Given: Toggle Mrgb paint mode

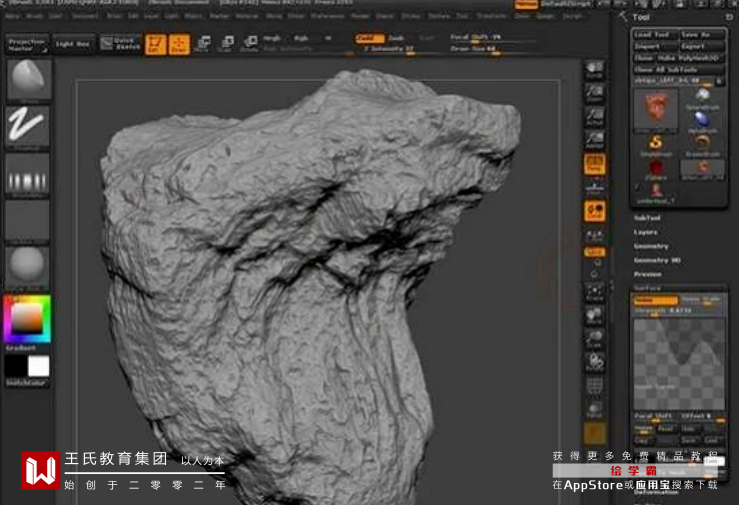Looking at the screenshot, I should coord(272,38).
